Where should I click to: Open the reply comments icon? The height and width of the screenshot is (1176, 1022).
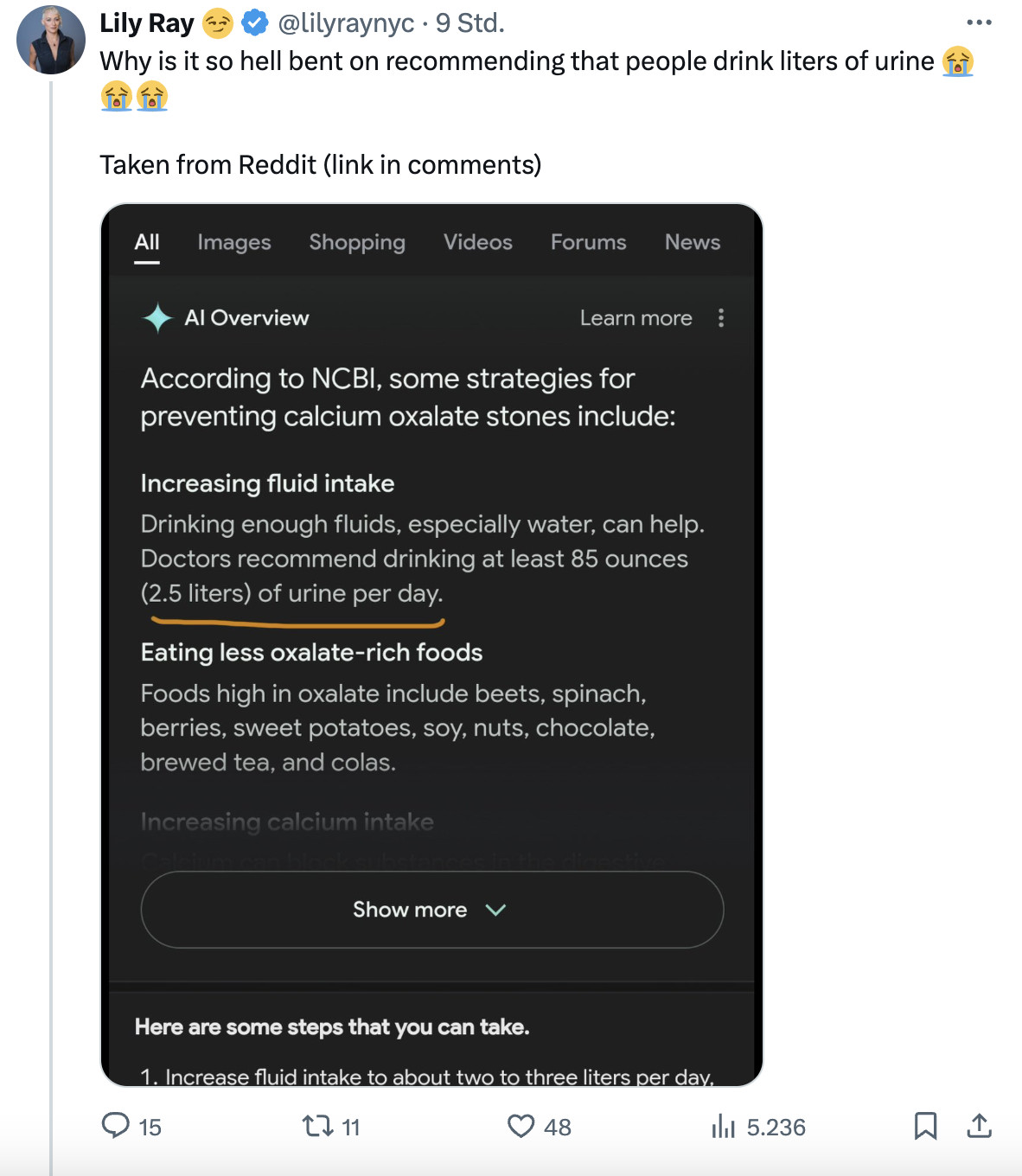(x=116, y=1125)
